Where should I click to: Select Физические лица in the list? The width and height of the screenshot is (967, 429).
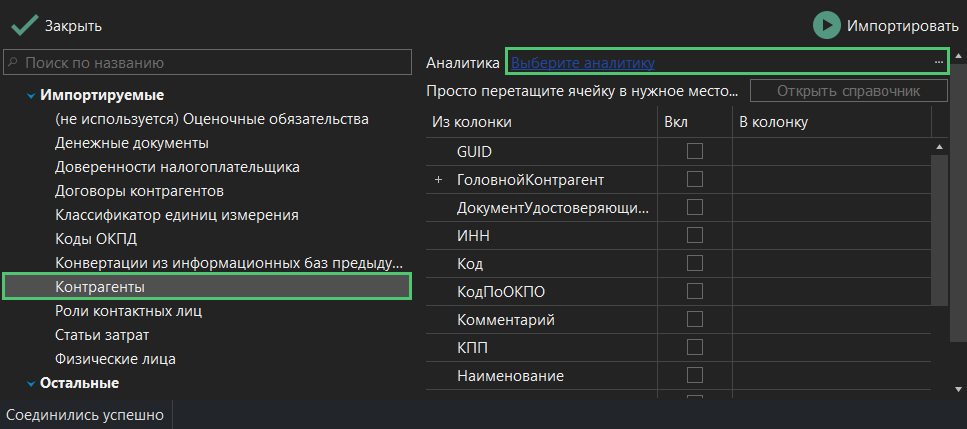point(122,359)
